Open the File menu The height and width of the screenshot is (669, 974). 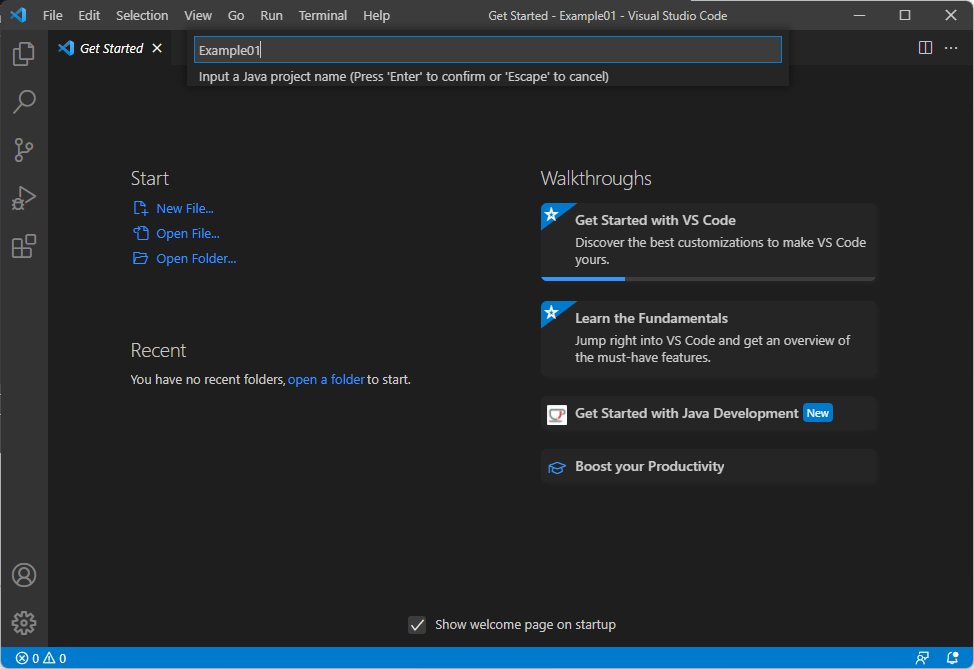click(53, 16)
